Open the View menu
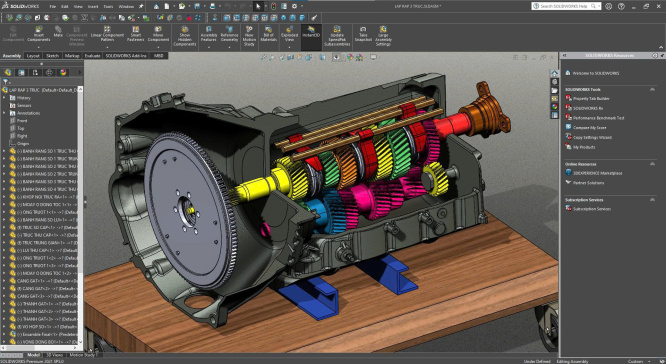 tap(78, 7)
